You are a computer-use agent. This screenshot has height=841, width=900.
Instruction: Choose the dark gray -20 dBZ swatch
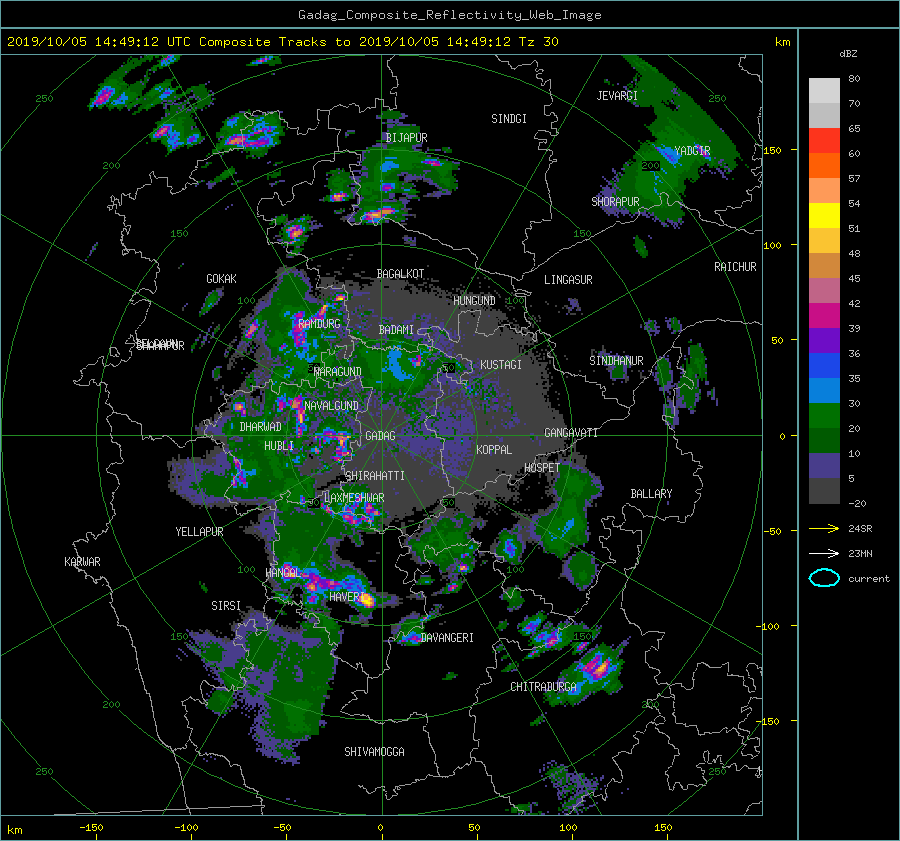[x=824, y=491]
